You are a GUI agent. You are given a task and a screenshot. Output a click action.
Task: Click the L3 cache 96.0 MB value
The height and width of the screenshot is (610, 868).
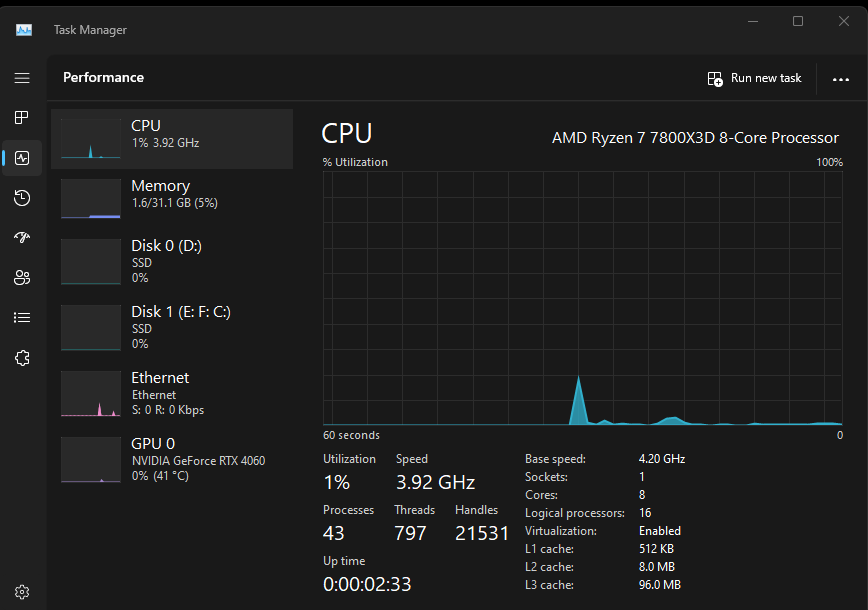tap(660, 585)
